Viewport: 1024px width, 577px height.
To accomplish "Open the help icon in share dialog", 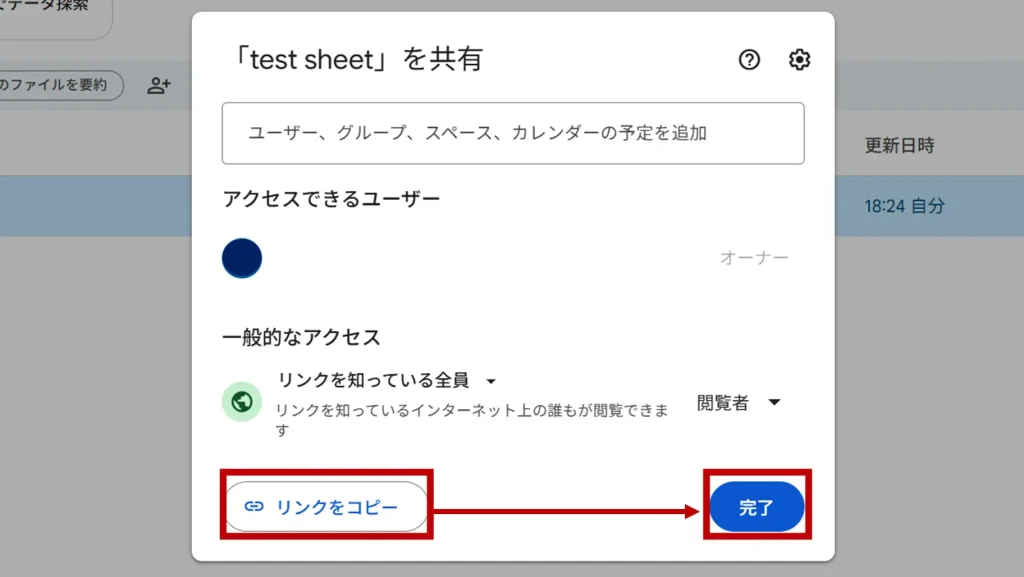I will point(749,60).
